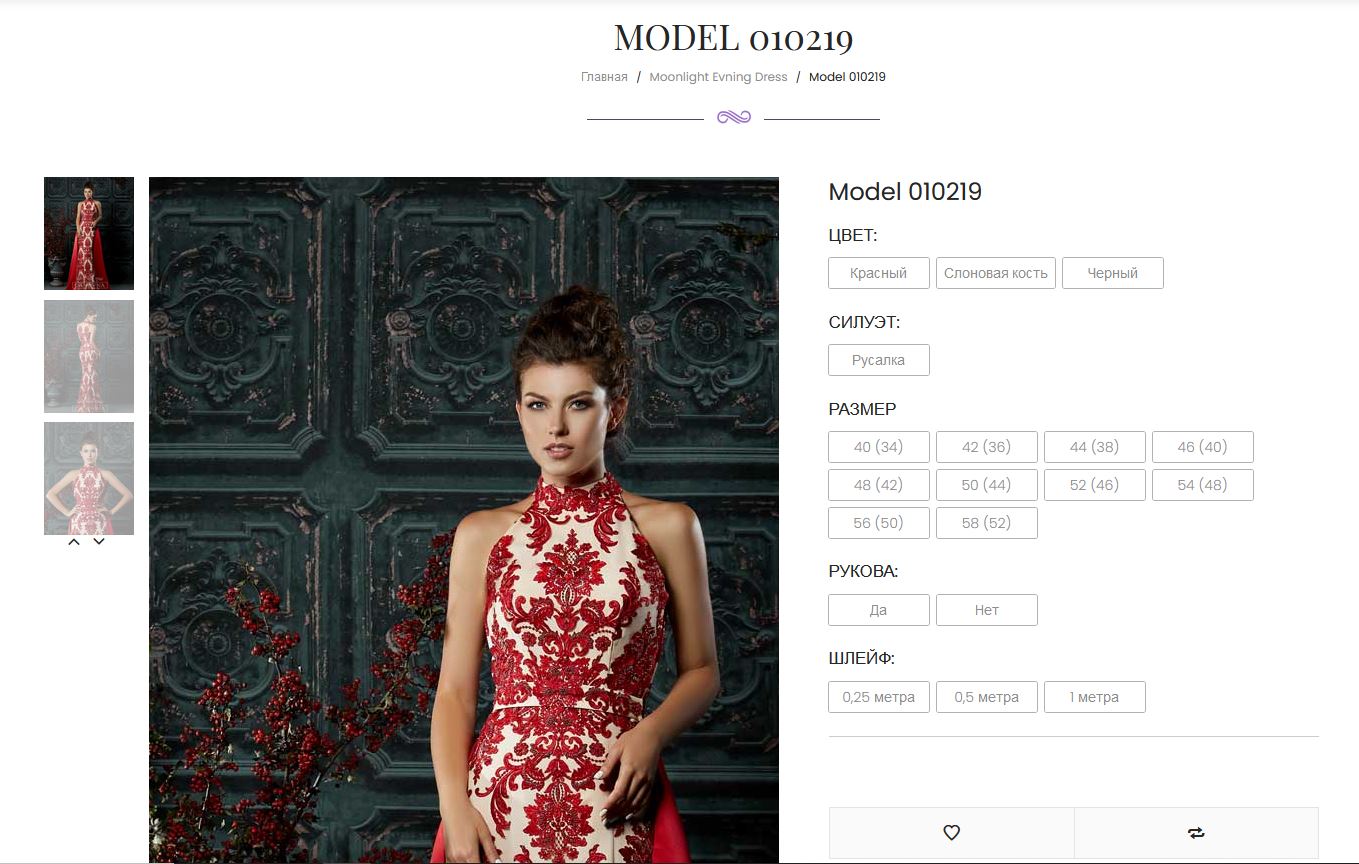Image resolution: width=1359 pixels, height=864 pixels.
Task: Add dress to wishlist heart icon
Action: coord(951,832)
